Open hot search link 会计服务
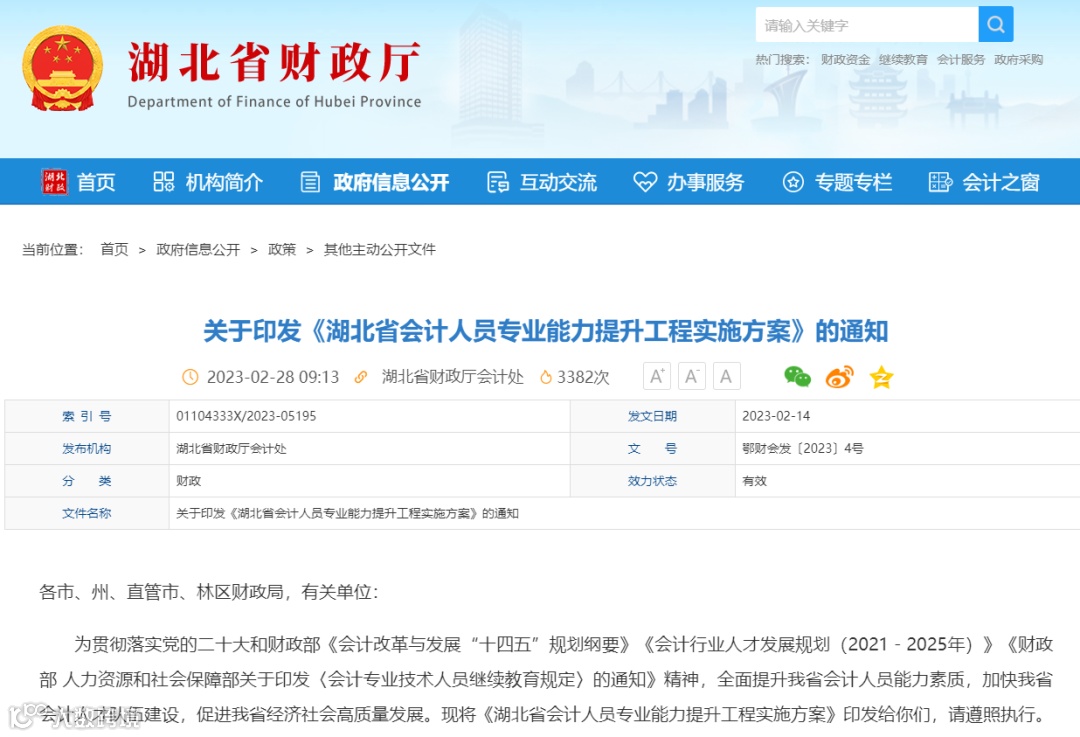Viewport: 1080px width, 737px height. [x=961, y=60]
